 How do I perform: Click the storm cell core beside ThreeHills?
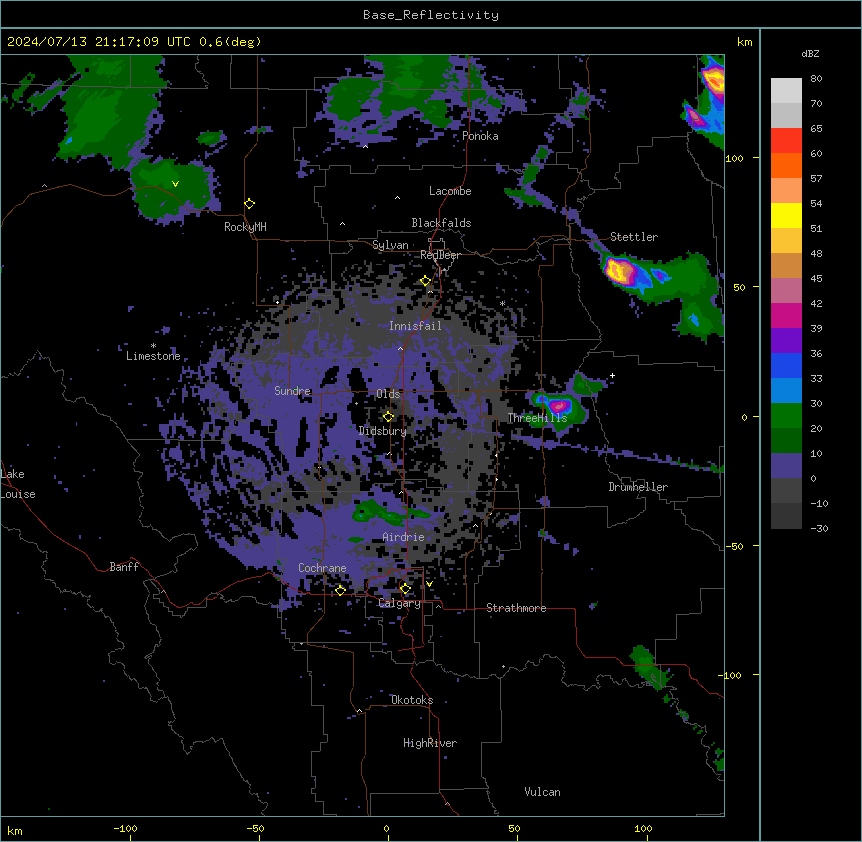(559, 406)
